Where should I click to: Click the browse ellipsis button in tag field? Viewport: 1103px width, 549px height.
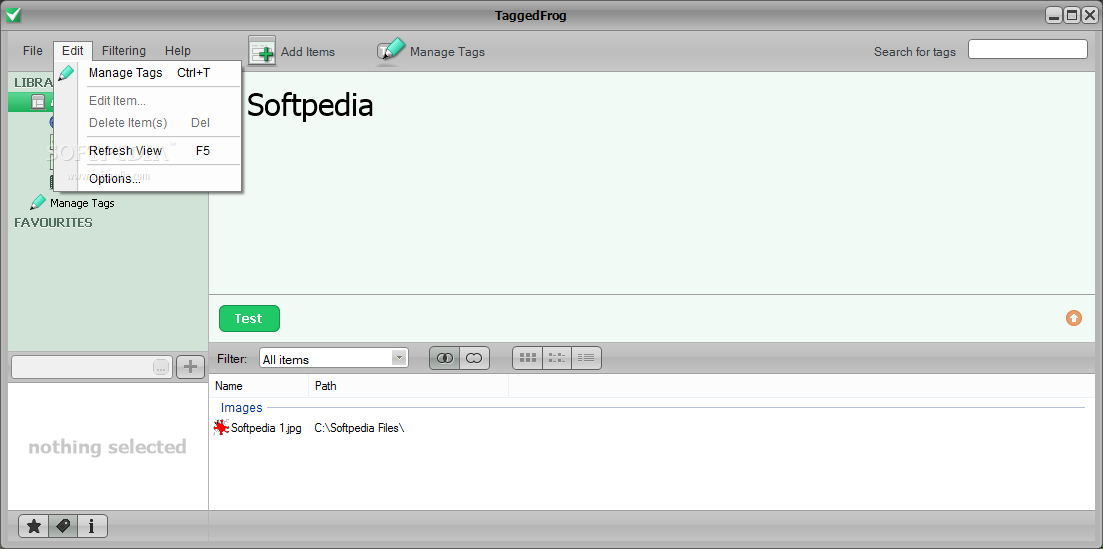tap(161, 367)
